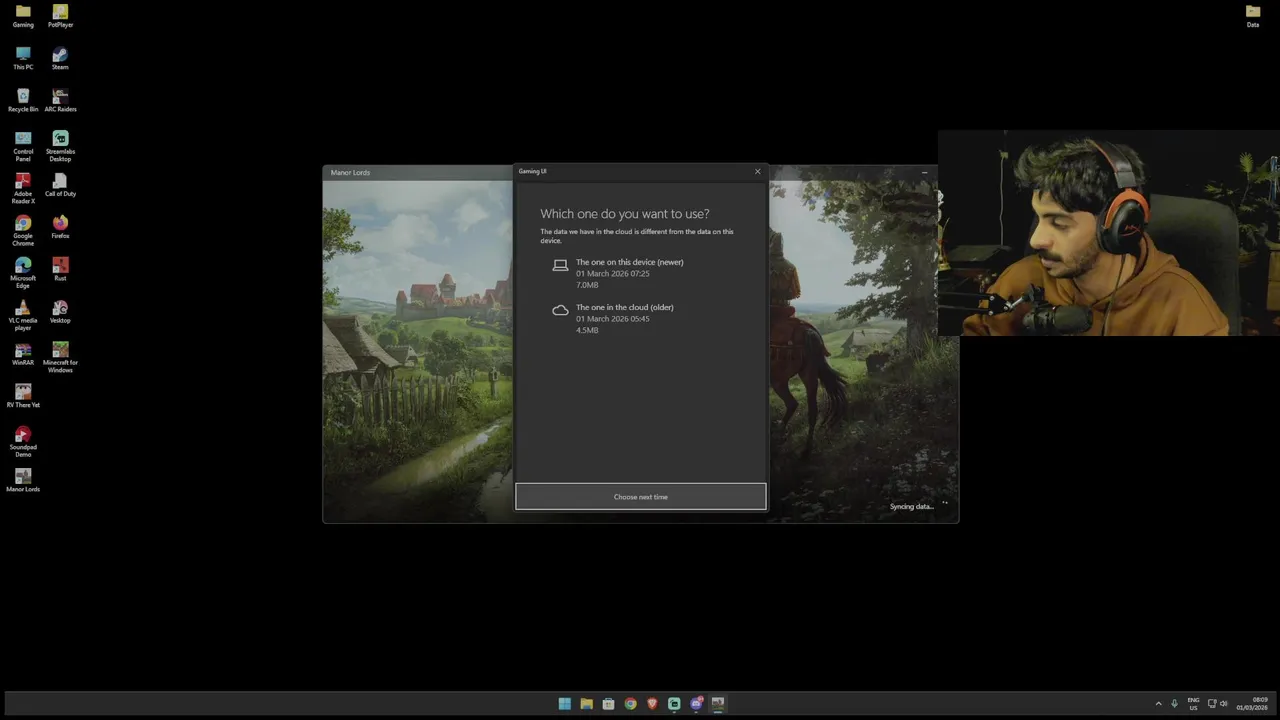The image size is (1280, 720).
Task: Open WinRAR desktop shortcut
Action: pyautogui.click(x=23, y=354)
